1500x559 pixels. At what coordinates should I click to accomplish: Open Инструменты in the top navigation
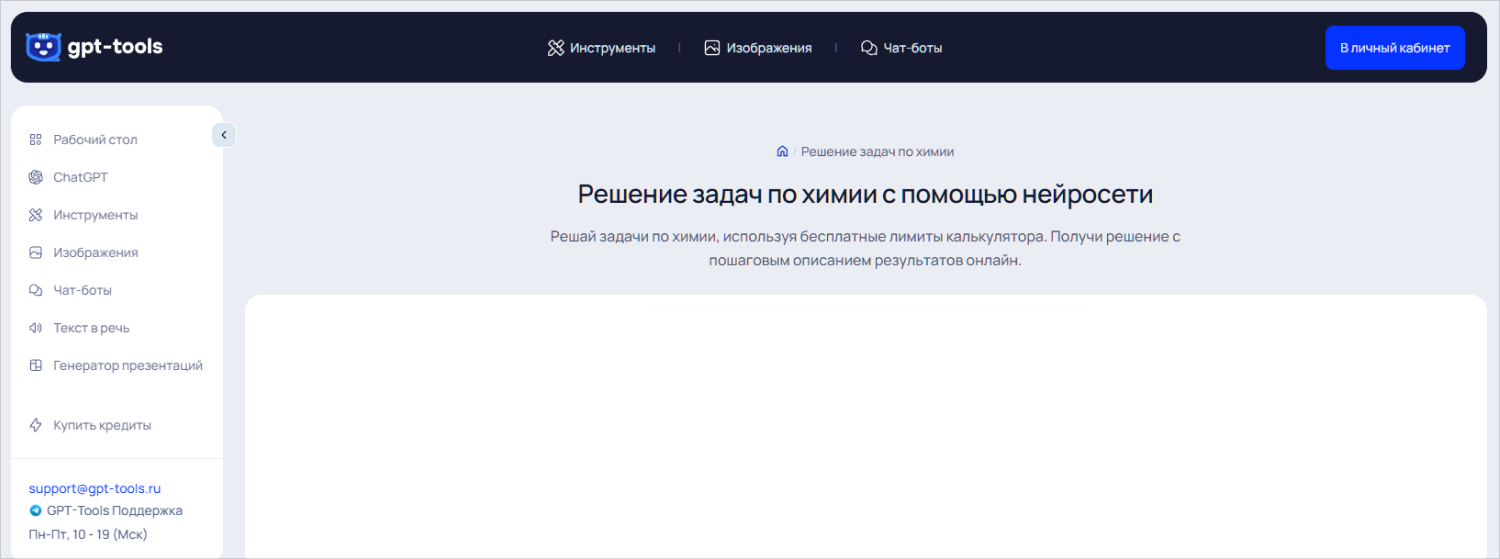613,48
